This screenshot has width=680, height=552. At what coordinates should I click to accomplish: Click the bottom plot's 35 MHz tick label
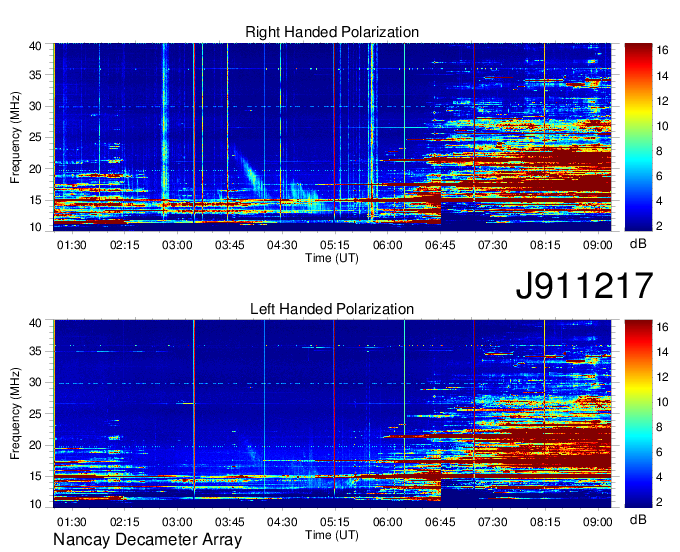point(35,351)
